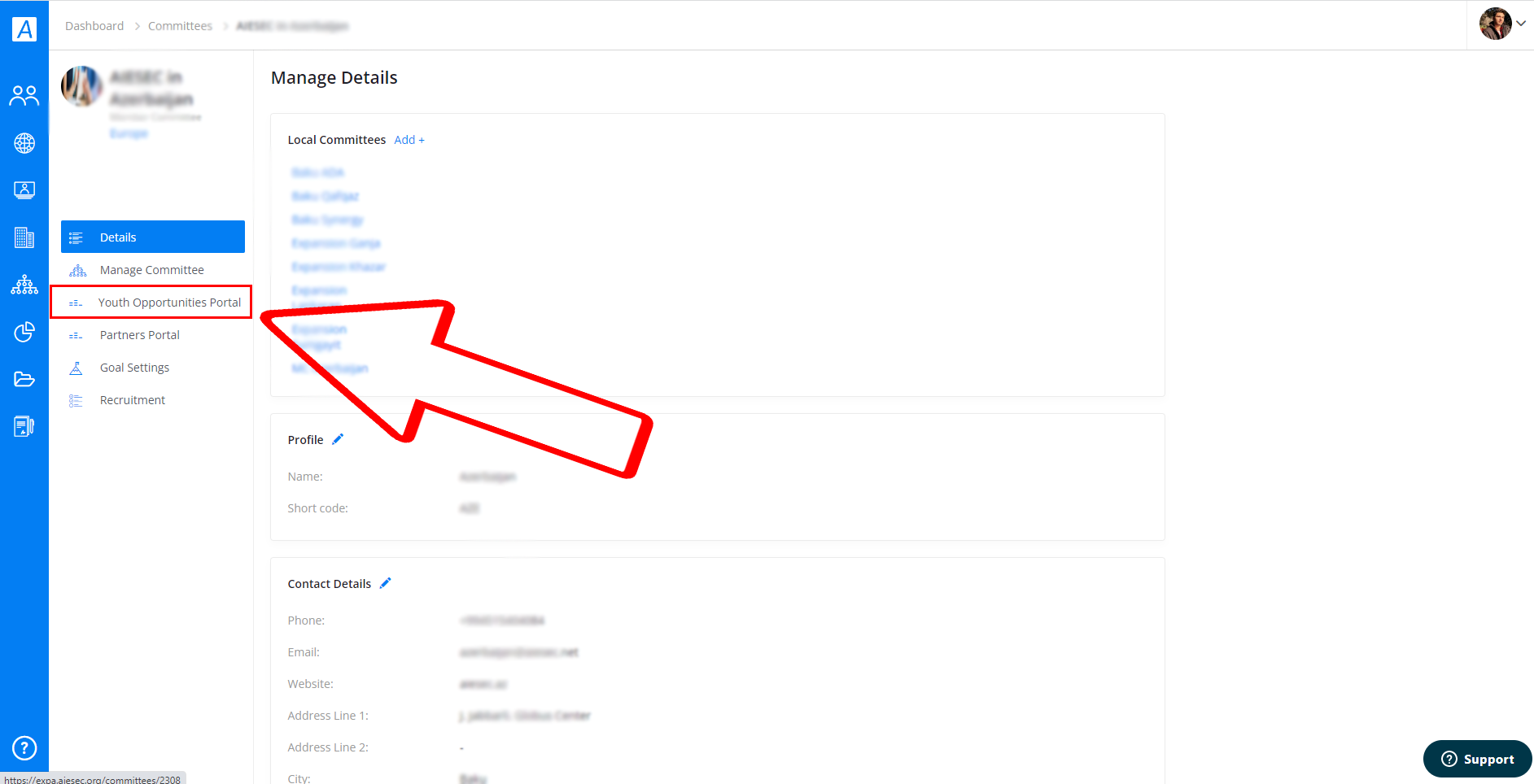Open the Support chat button
The image size is (1534, 784).
tap(1477, 759)
